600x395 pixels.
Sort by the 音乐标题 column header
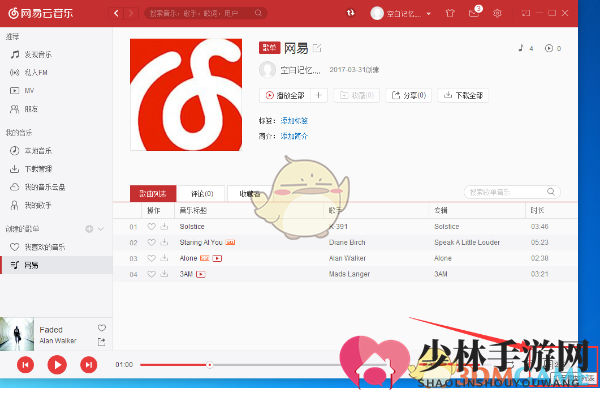(x=193, y=211)
